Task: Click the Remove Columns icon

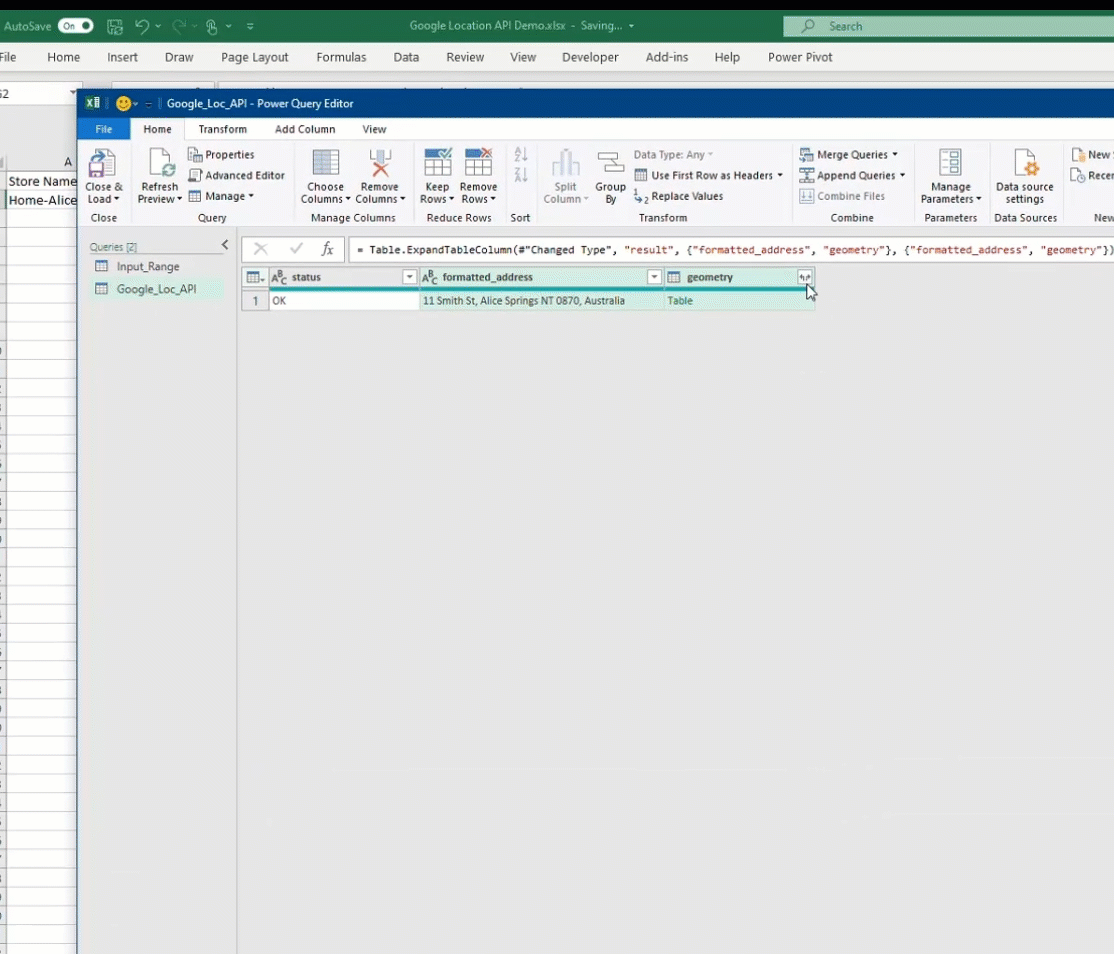Action: click(x=380, y=163)
